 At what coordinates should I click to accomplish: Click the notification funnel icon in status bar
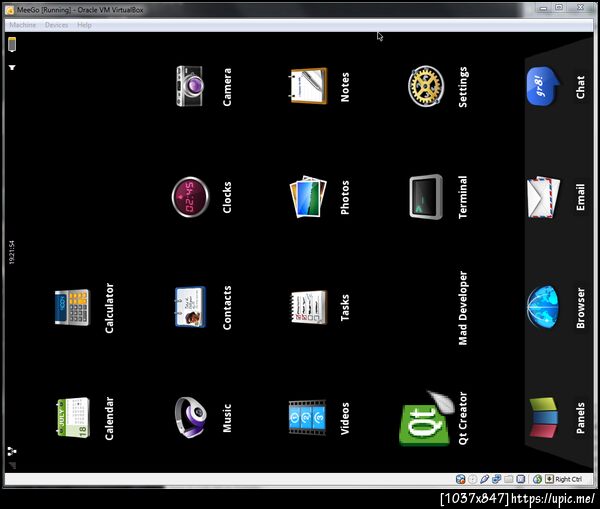coord(12,68)
